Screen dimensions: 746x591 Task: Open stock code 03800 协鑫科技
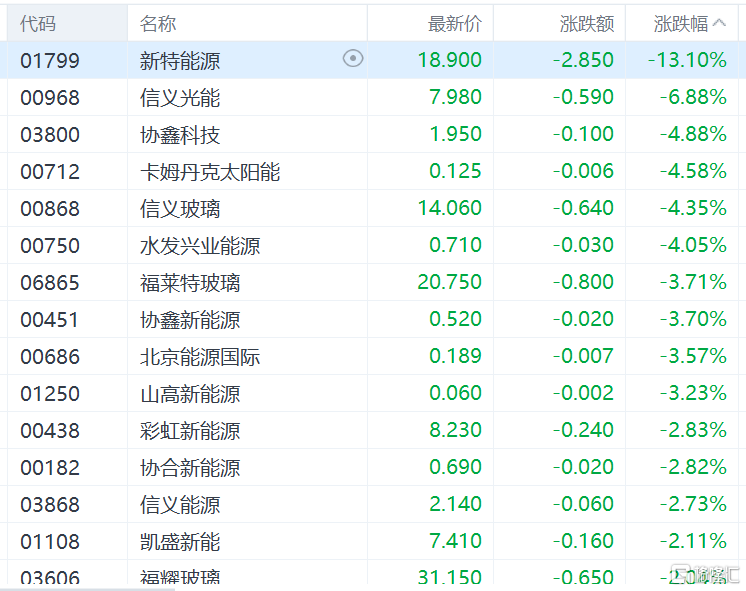click(373, 134)
